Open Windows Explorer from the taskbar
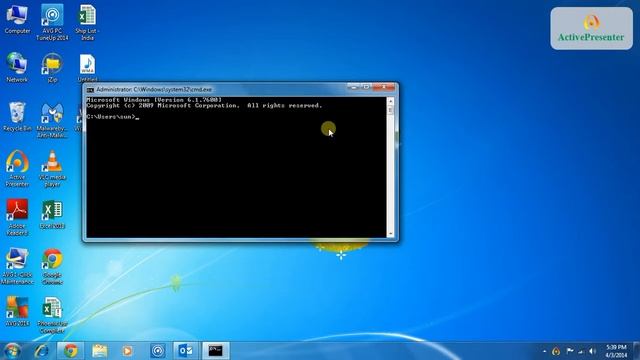 (x=99, y=351)
